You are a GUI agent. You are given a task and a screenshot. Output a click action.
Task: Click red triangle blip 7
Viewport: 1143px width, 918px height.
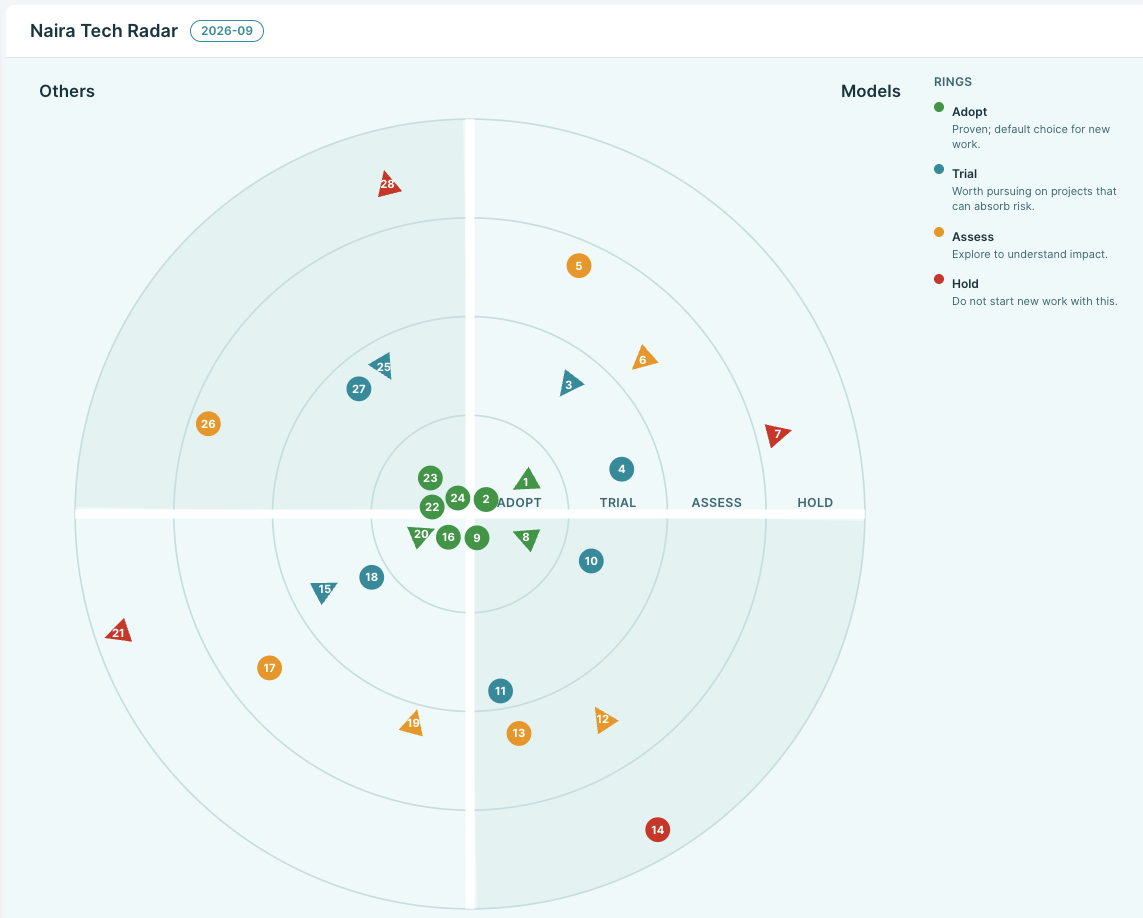click(777, 434)
